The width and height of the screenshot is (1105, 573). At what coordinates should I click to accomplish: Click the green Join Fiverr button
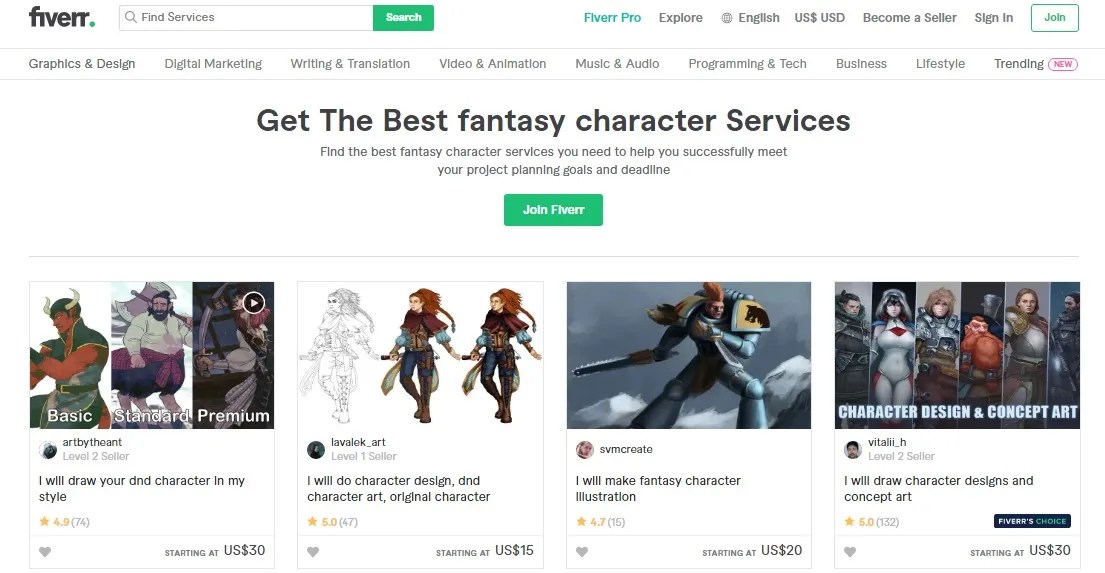point(553,210)
